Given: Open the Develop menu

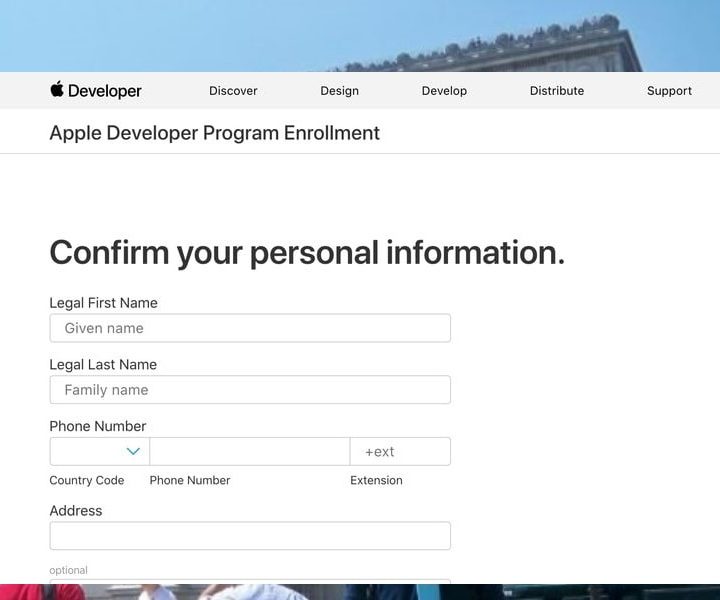Looking at the screenshot, I should point(444,91).
